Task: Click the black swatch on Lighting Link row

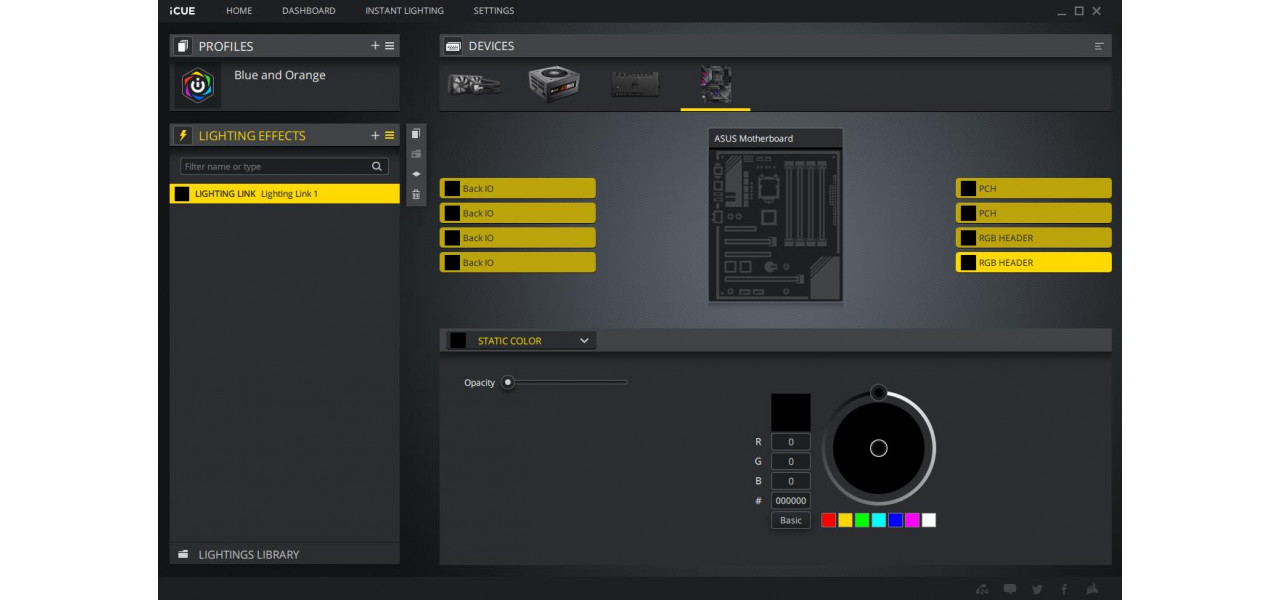Action: click(x=182, y=194)
